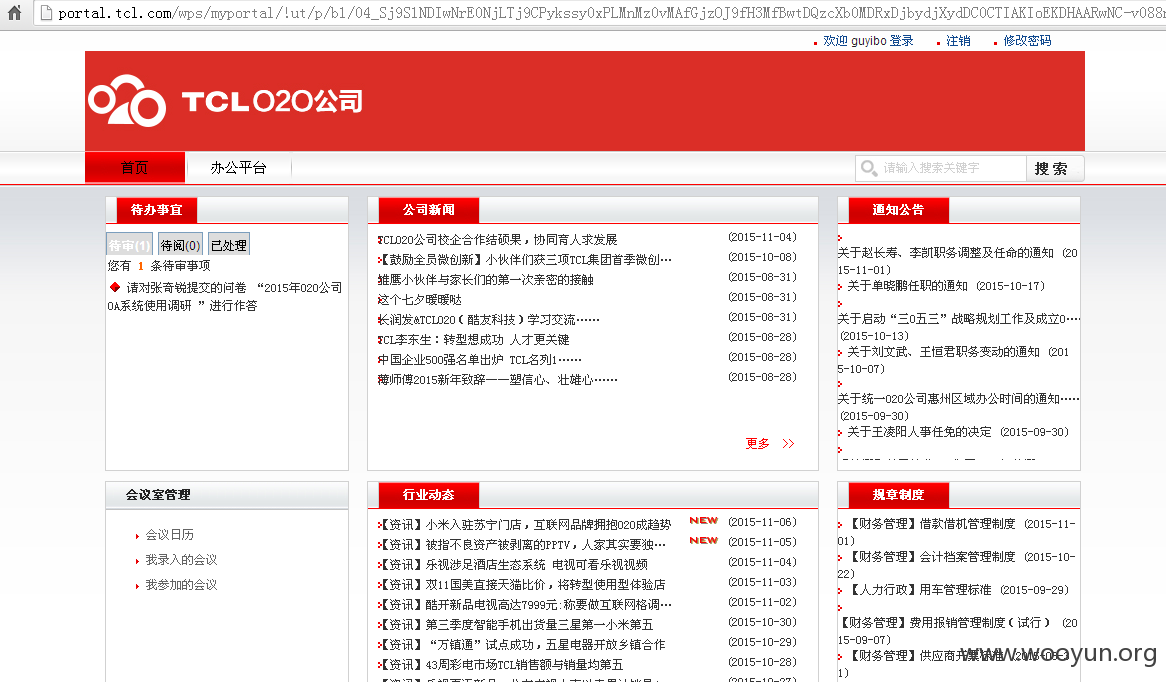
Task: Click the 行业动态 section header
Action: pos(428,495)
